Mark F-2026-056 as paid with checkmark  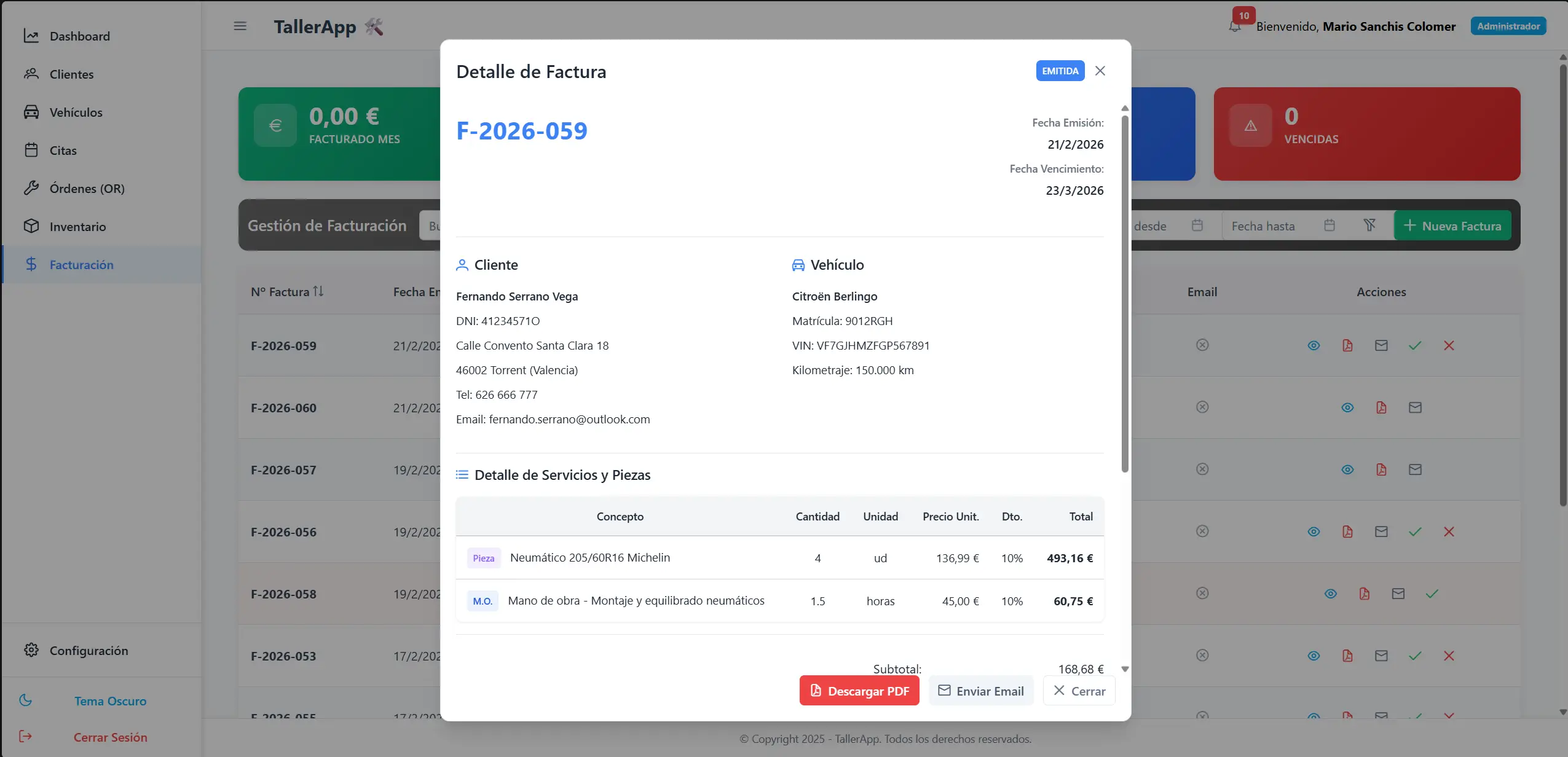tap(1415, 531)
